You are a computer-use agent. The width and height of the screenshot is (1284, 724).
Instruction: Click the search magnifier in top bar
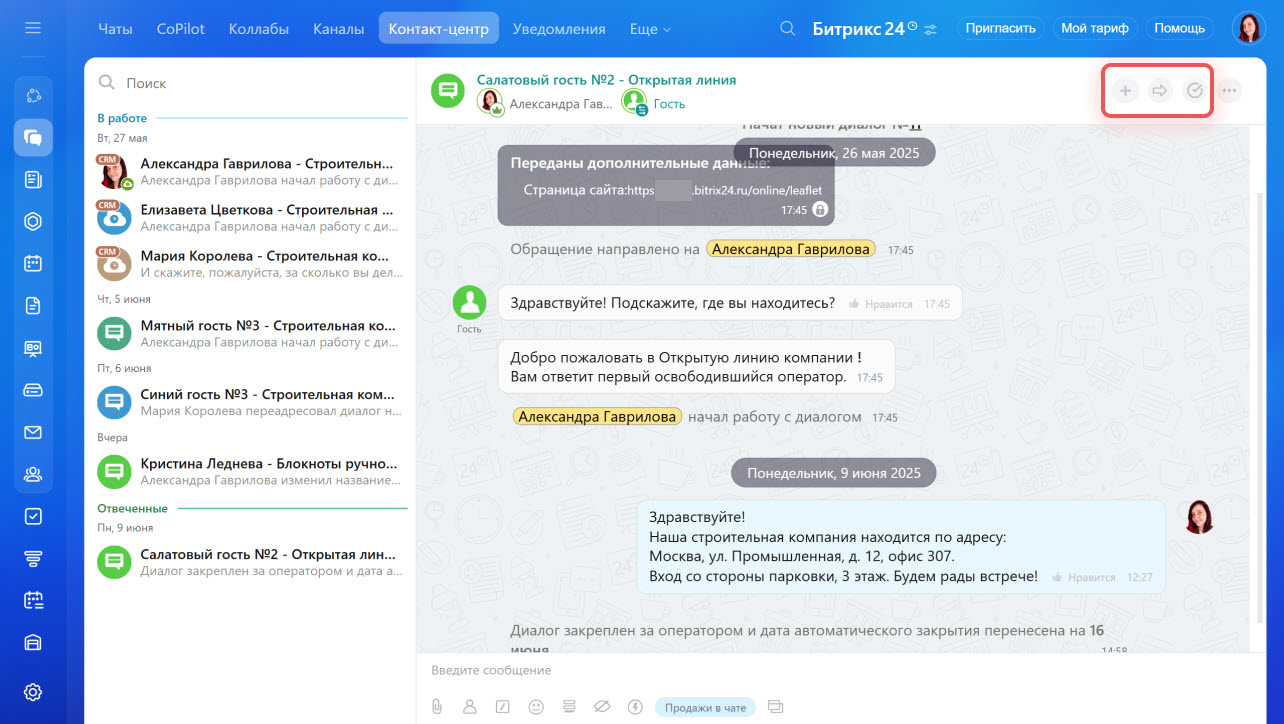(x=788, y=28)
